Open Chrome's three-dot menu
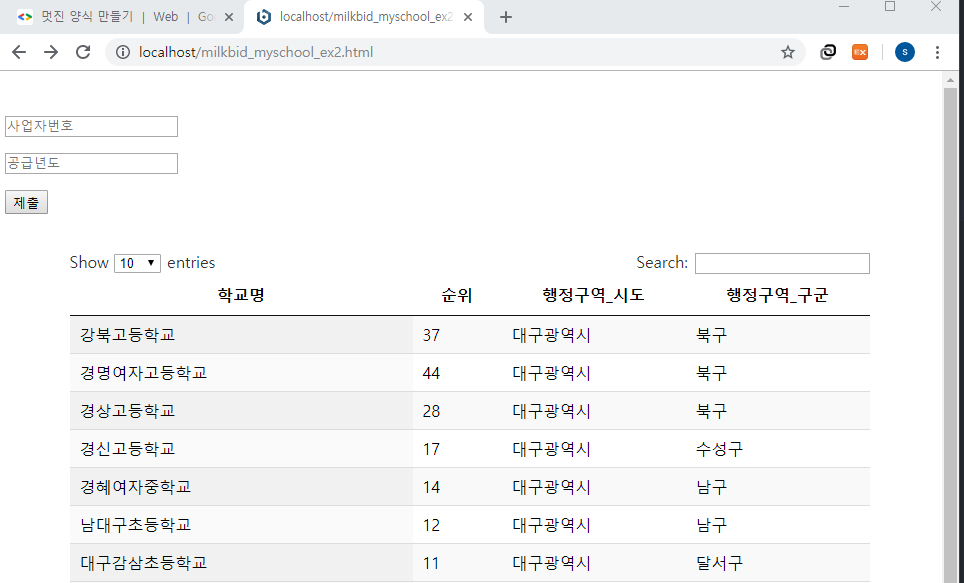The height and width of the screenshot is (583, 964). (937, 52)
